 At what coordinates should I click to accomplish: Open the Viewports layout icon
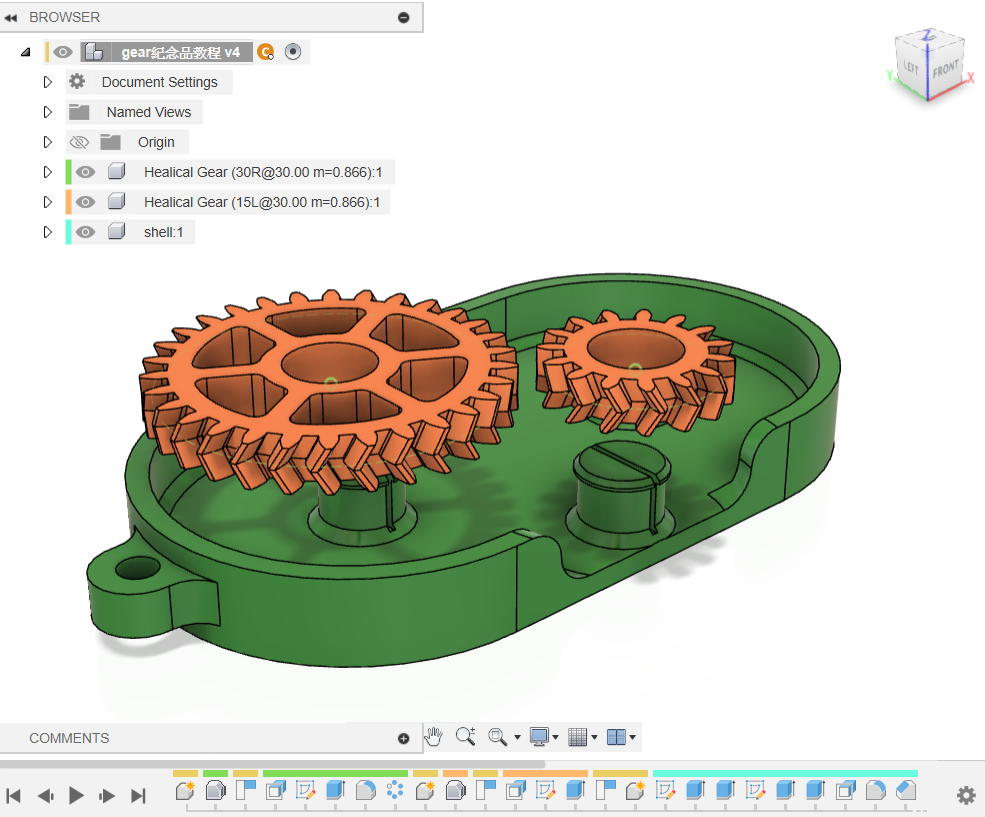616,737
